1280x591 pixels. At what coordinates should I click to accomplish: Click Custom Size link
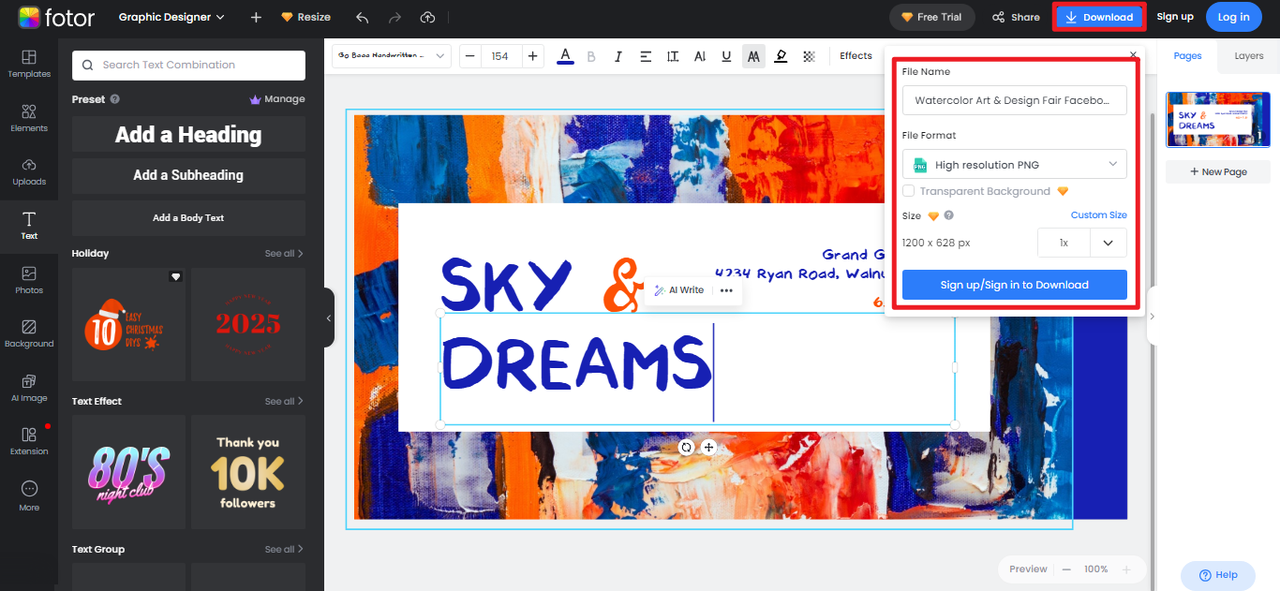click(x=1098, y=215)
